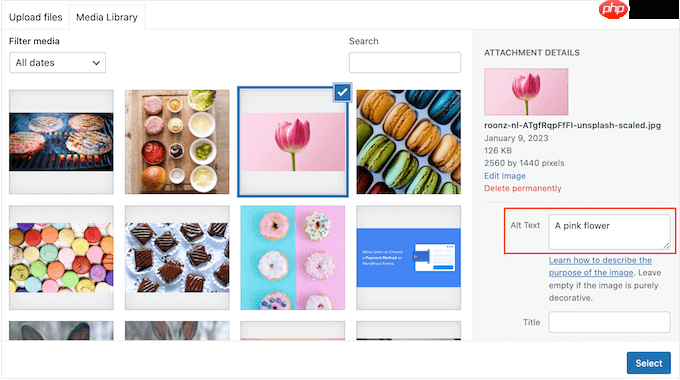Select the chocolate brownies thumbnail

click(x=177, y=258)
